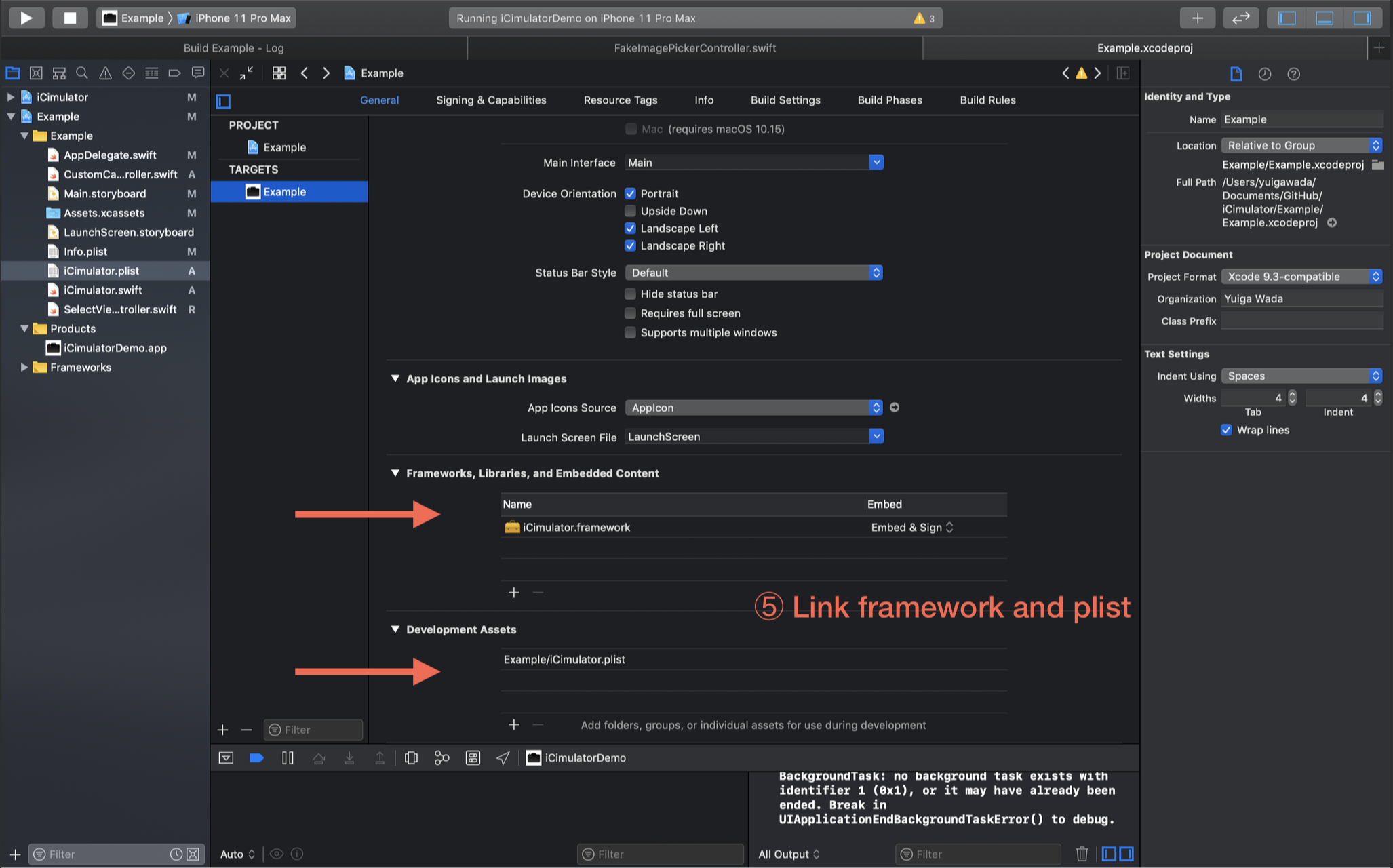This screenshot has height=868, width=1393.
Task: Collapse Frameworks, Libraries, and Embedded Content section
Action: tap(395, 473)
